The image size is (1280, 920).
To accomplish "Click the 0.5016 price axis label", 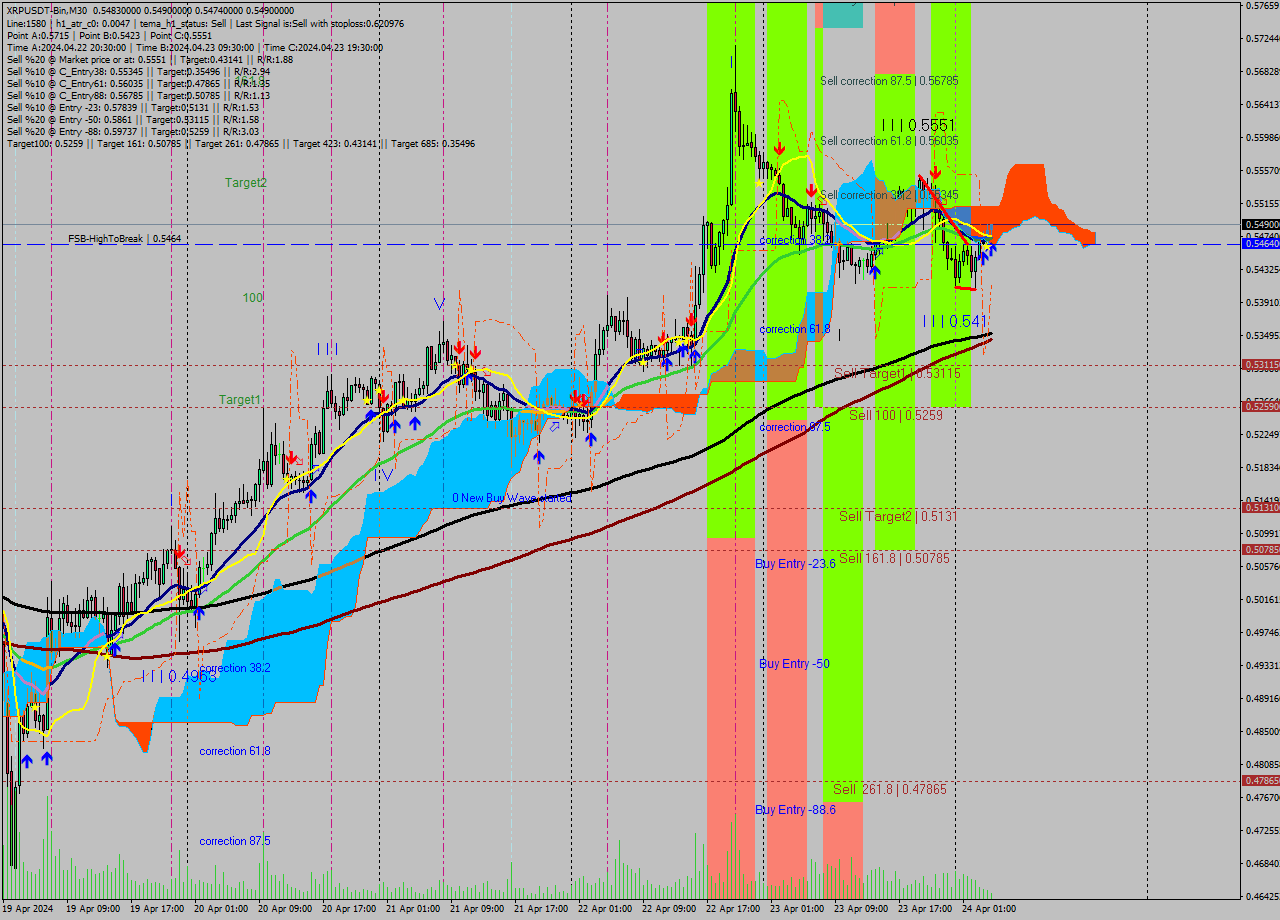I will click(1262, 600).
